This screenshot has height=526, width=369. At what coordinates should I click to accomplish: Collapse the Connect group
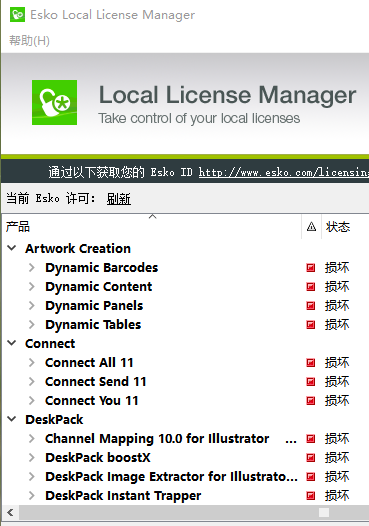coord(12,343)
